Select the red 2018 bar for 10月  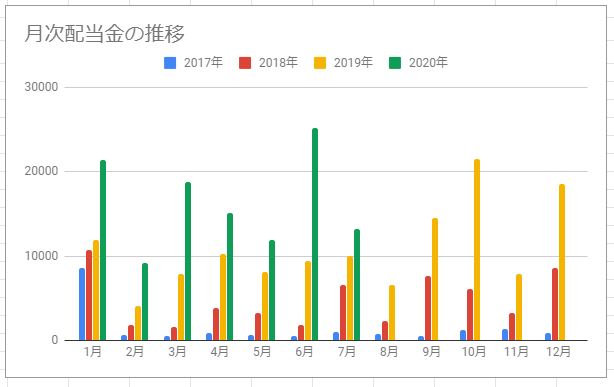470,315
